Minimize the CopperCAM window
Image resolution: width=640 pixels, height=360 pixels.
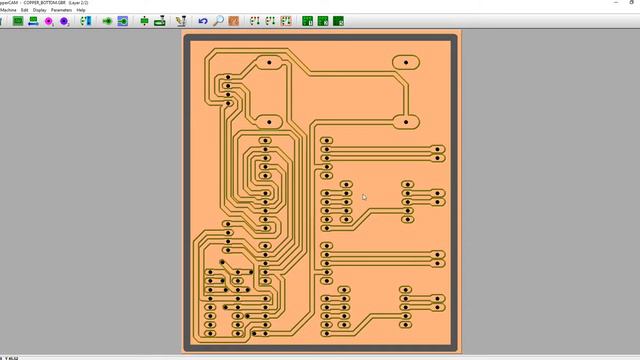point(616,2)
